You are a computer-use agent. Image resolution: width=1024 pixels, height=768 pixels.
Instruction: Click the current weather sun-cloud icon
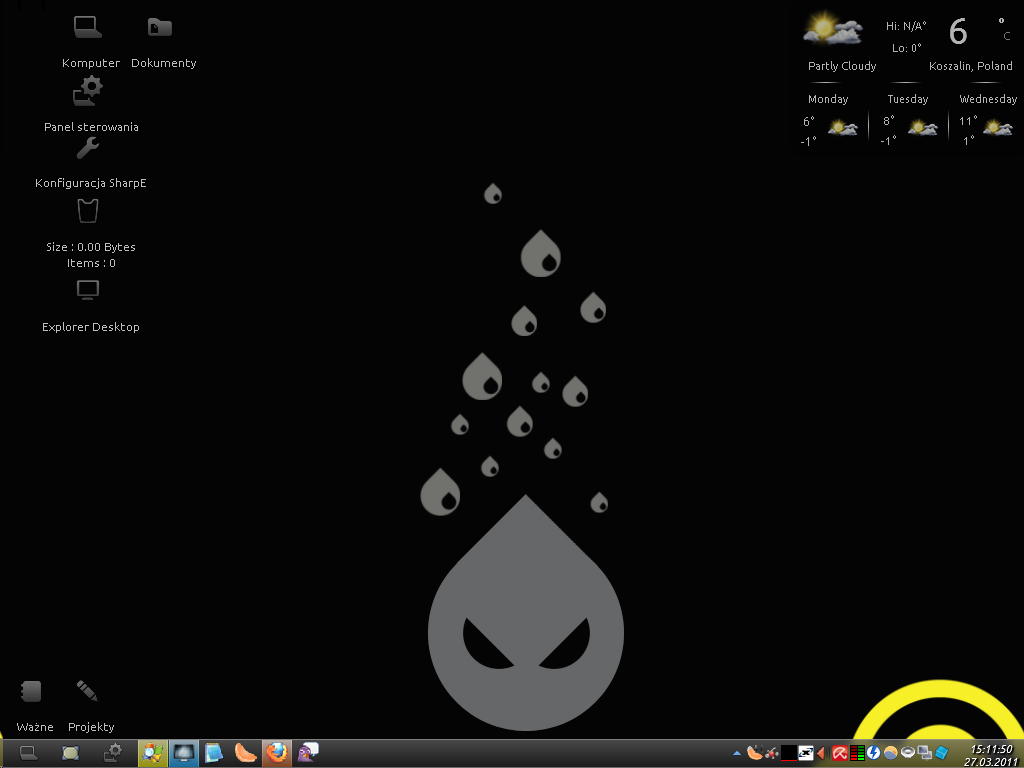tap(833, 29)
